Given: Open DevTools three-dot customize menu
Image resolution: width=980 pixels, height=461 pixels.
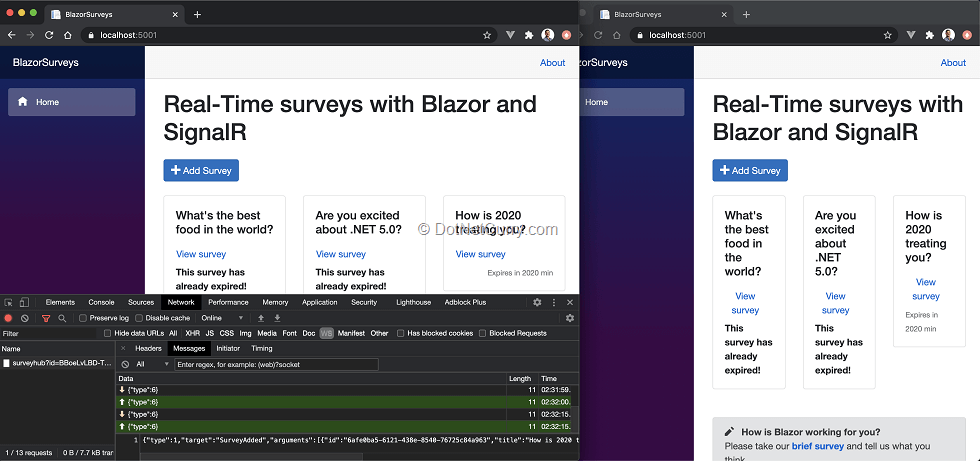Looking at the screenshot, I should [554, 302].
